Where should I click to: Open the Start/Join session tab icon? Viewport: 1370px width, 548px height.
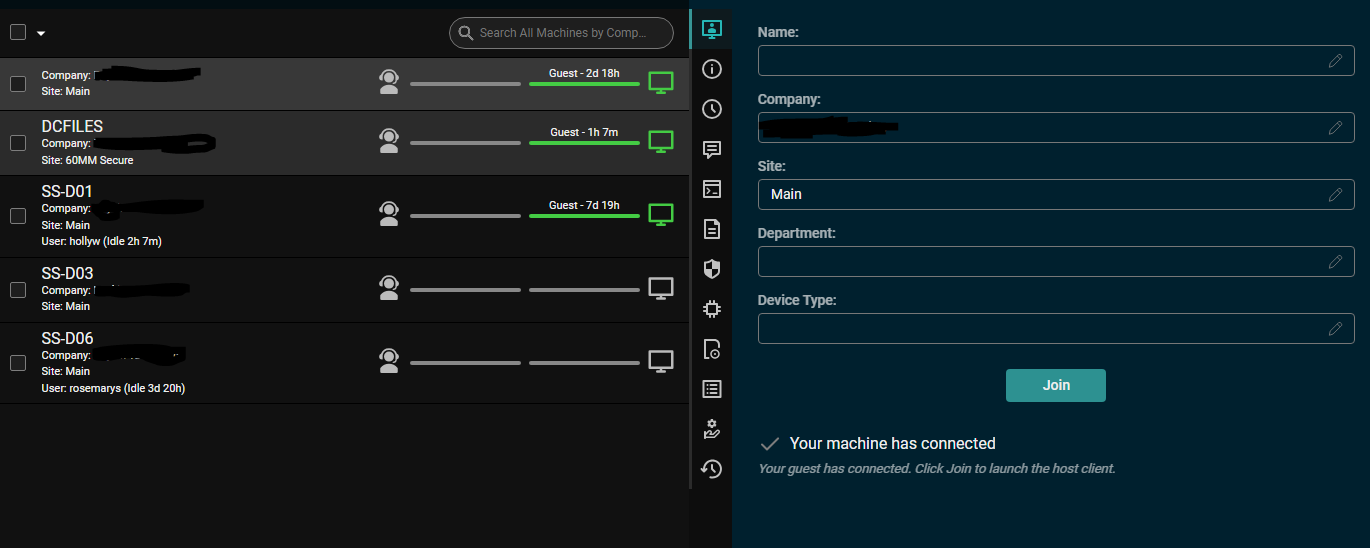711,29
